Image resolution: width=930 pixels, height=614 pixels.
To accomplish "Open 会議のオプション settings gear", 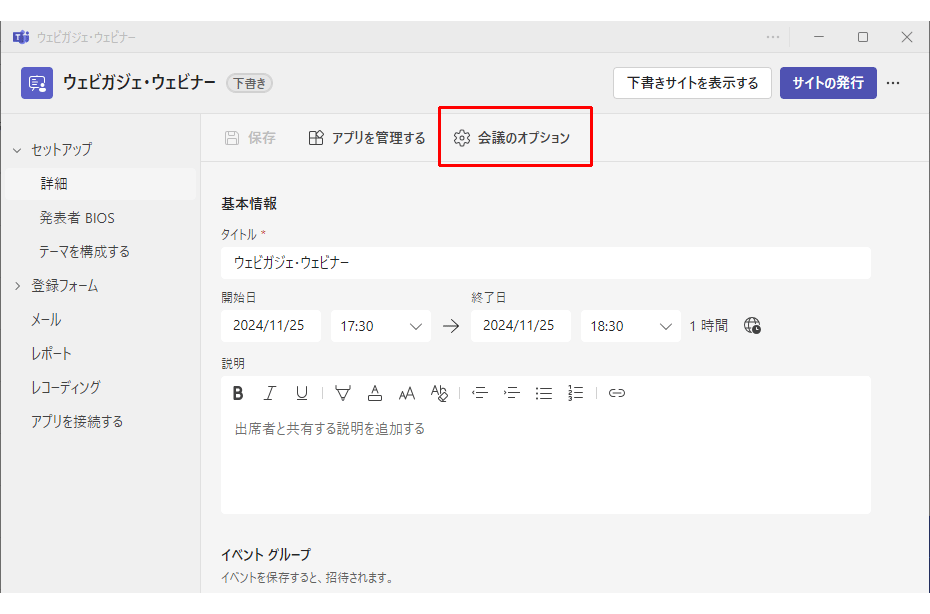I will [x=514, y=138].
